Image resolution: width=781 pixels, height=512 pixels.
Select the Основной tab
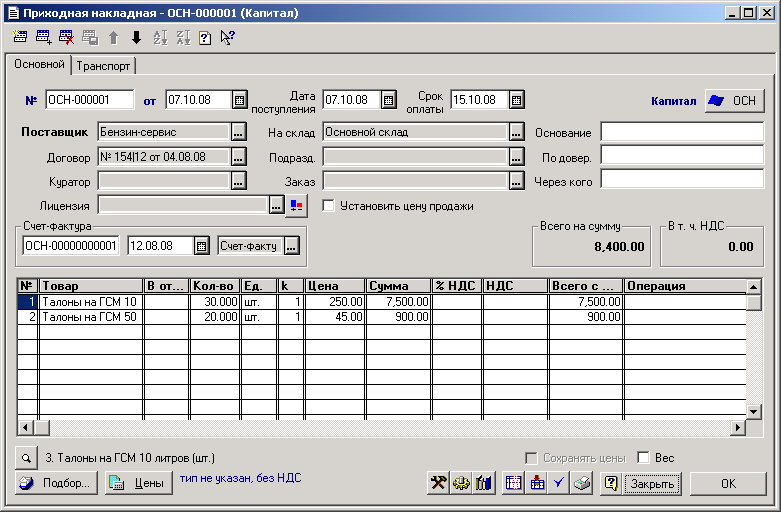39,65
